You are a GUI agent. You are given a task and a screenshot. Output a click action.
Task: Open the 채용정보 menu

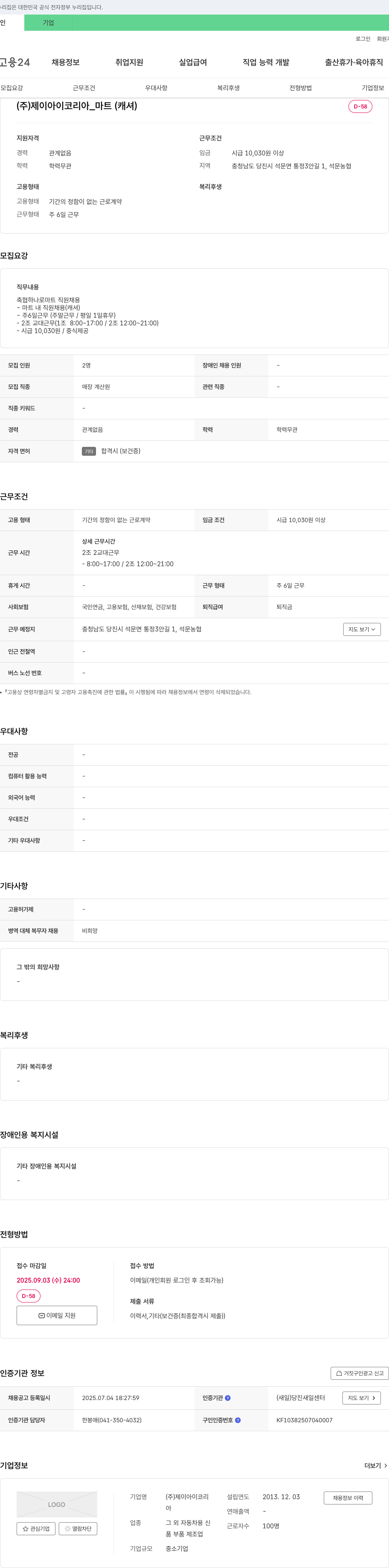66,63
